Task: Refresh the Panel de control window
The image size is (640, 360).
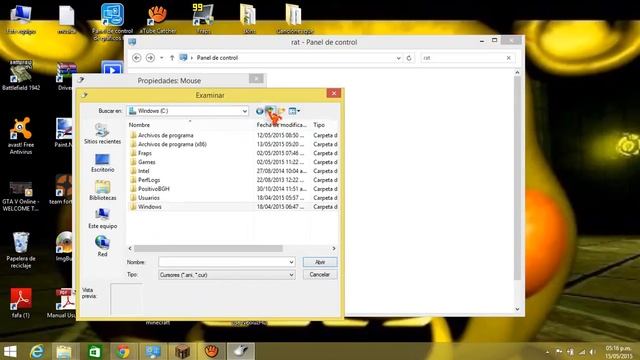Action: pyautogui.click(x=409, y=58)
